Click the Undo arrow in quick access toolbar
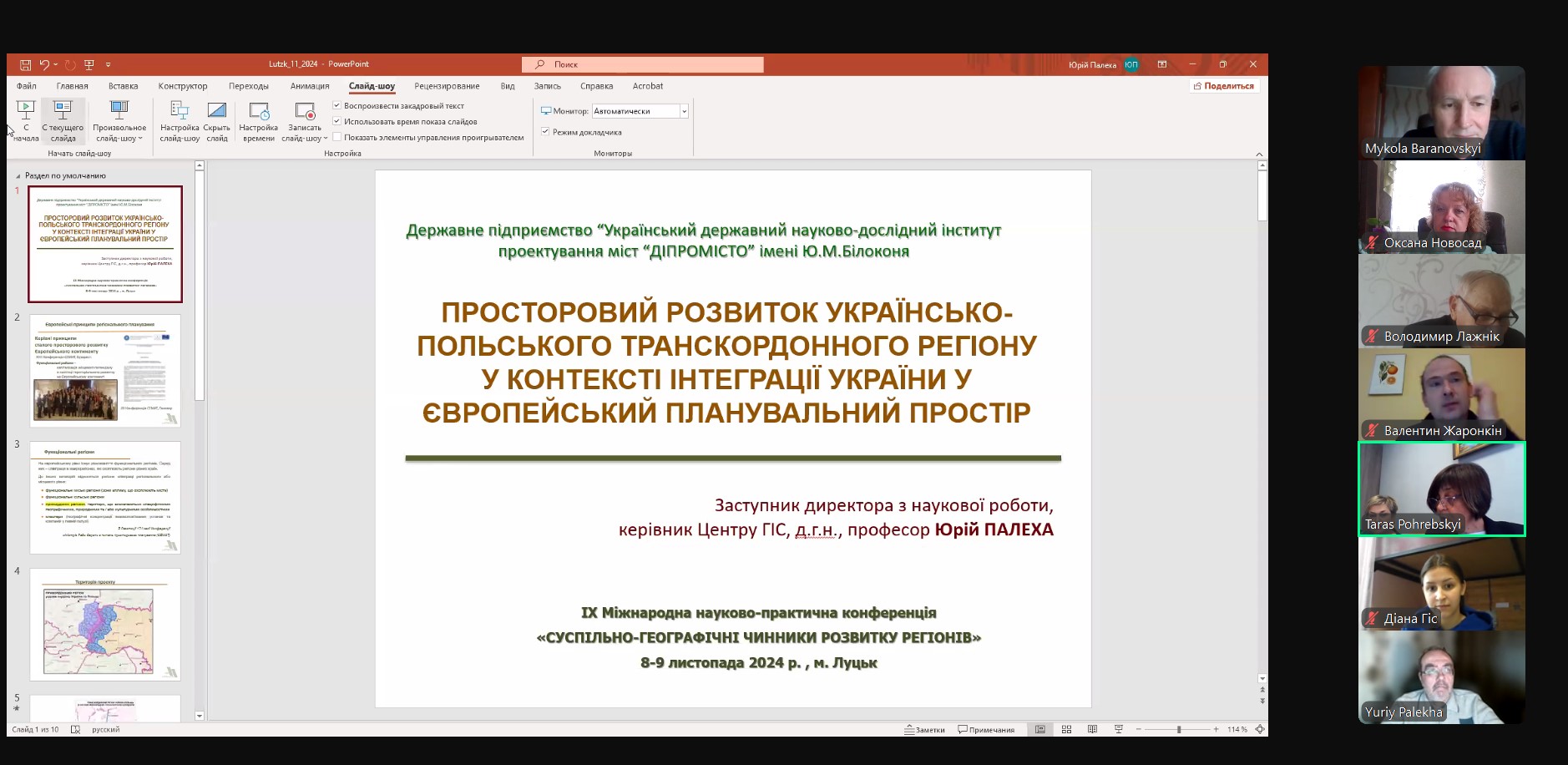Image resolution: width=1568 pixels, height=765 pixels. tap(44, 64)
